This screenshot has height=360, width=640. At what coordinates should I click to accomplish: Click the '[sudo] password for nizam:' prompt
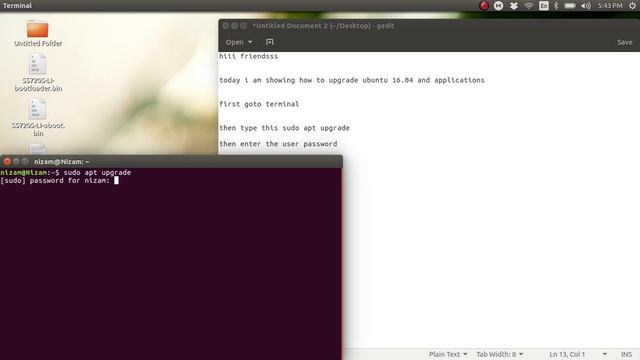[55, 180]
